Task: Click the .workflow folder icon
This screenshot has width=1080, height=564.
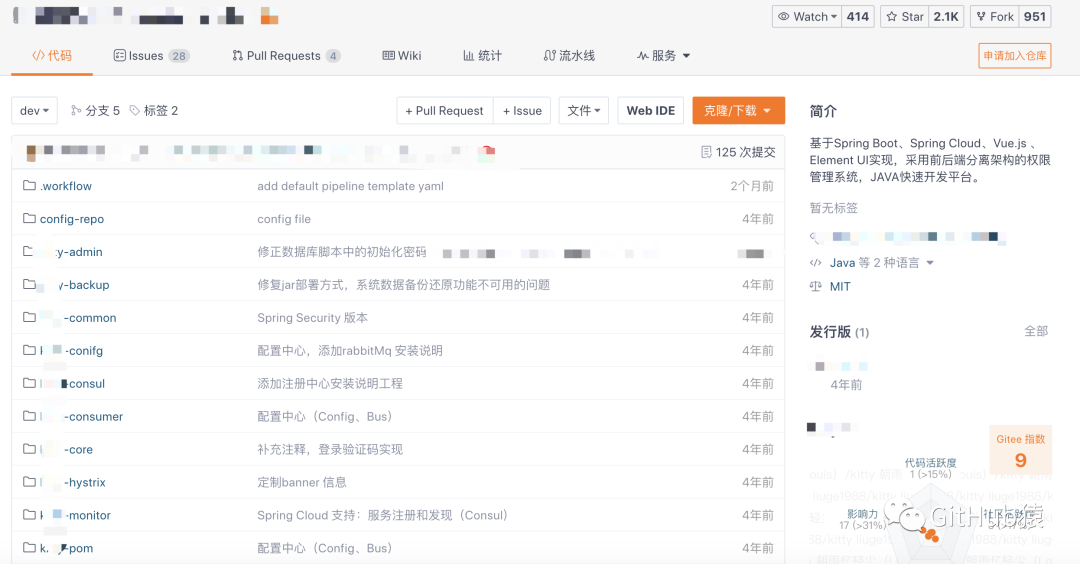Action: tap(29, 185)
